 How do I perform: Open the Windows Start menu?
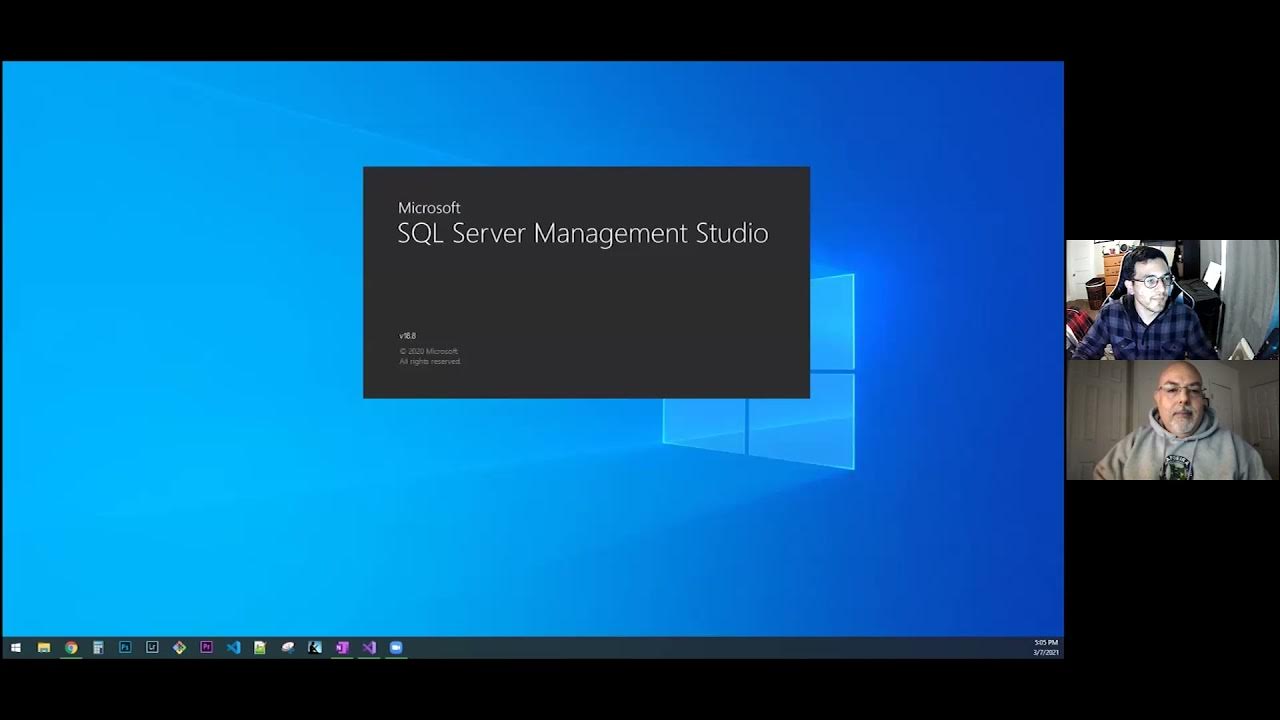16,648
